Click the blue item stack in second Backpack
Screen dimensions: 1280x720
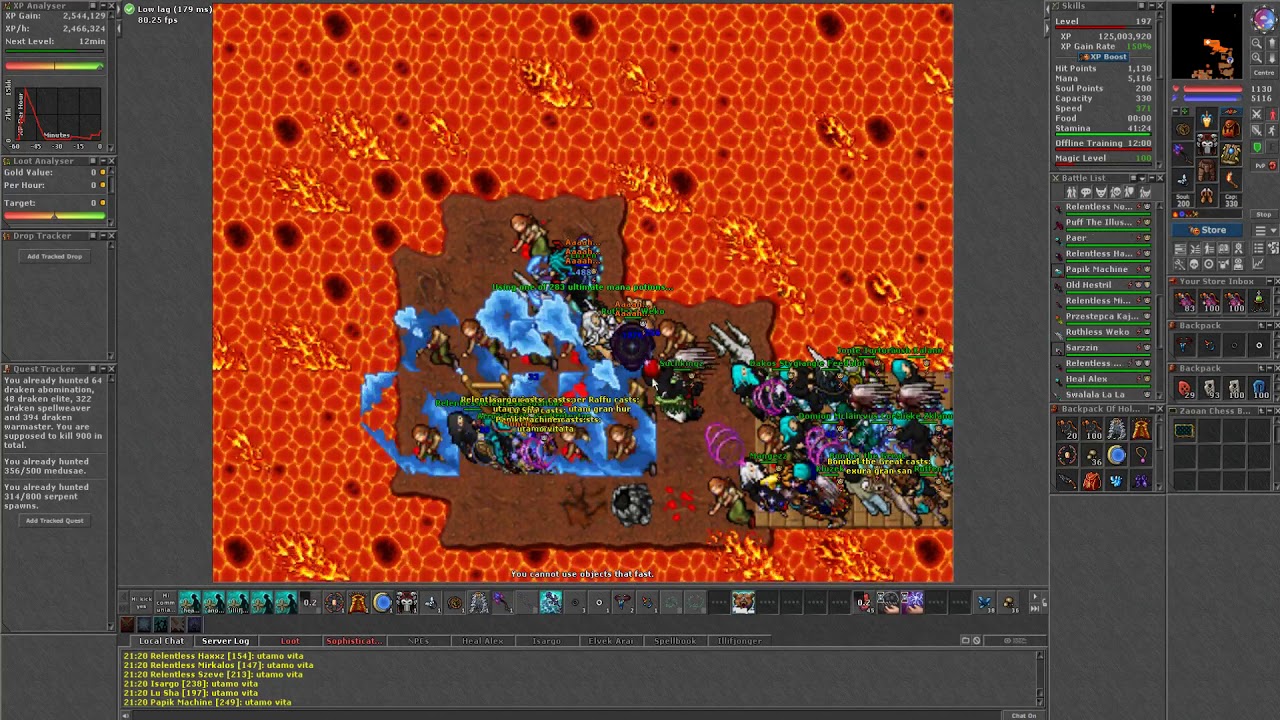(x=1259, y=389)
